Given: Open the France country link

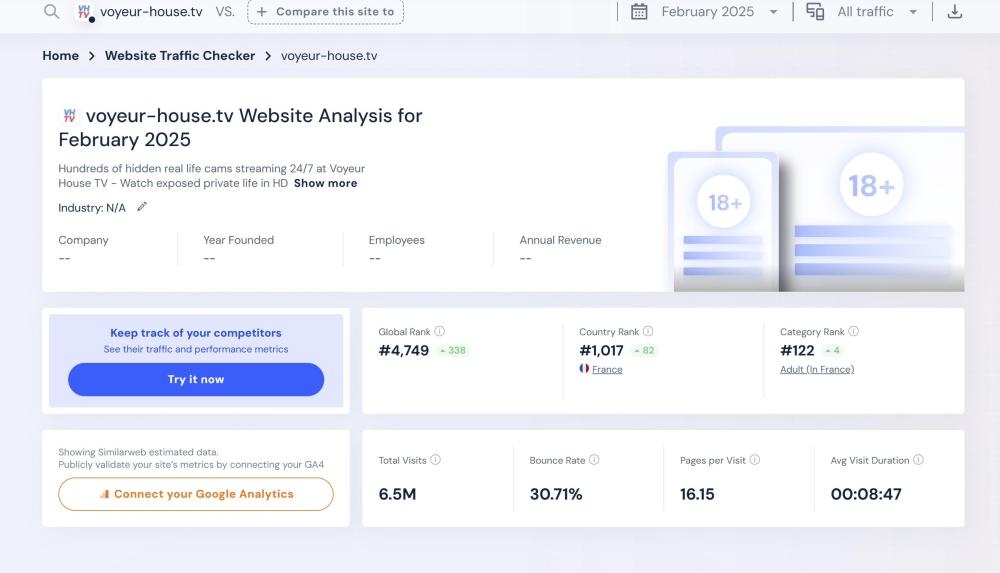Looking at the screenshot, I should [606, 369].
